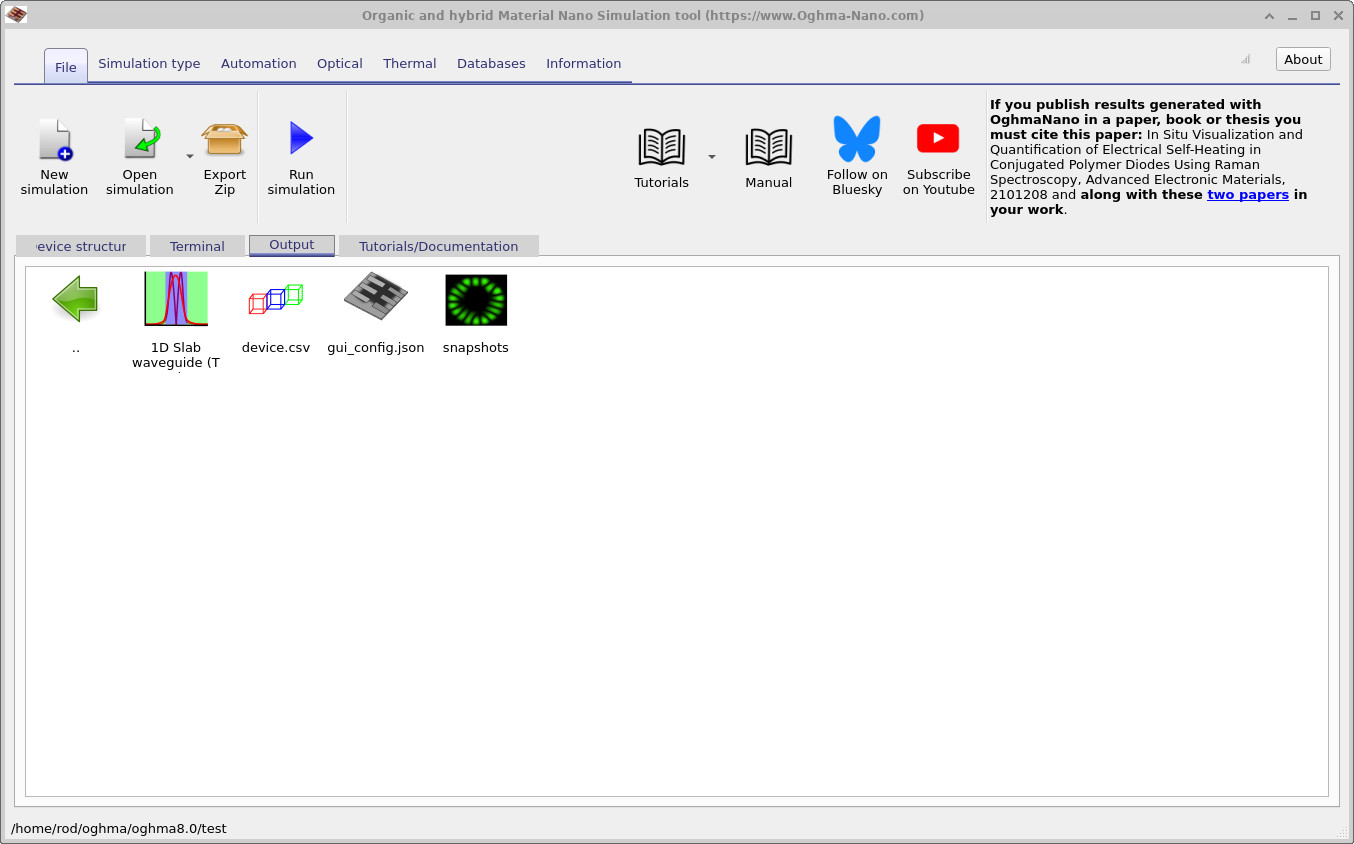Open the Optical ribbon tab
This screenshot has height=844, width=1354.
(339, 64)
